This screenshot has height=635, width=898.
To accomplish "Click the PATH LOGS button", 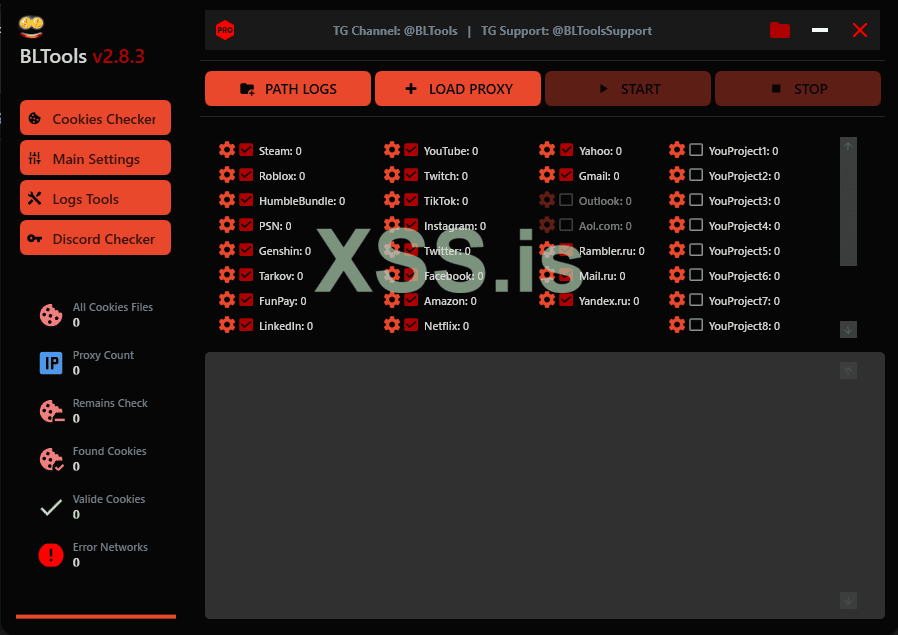I will [x=288, y=89].
